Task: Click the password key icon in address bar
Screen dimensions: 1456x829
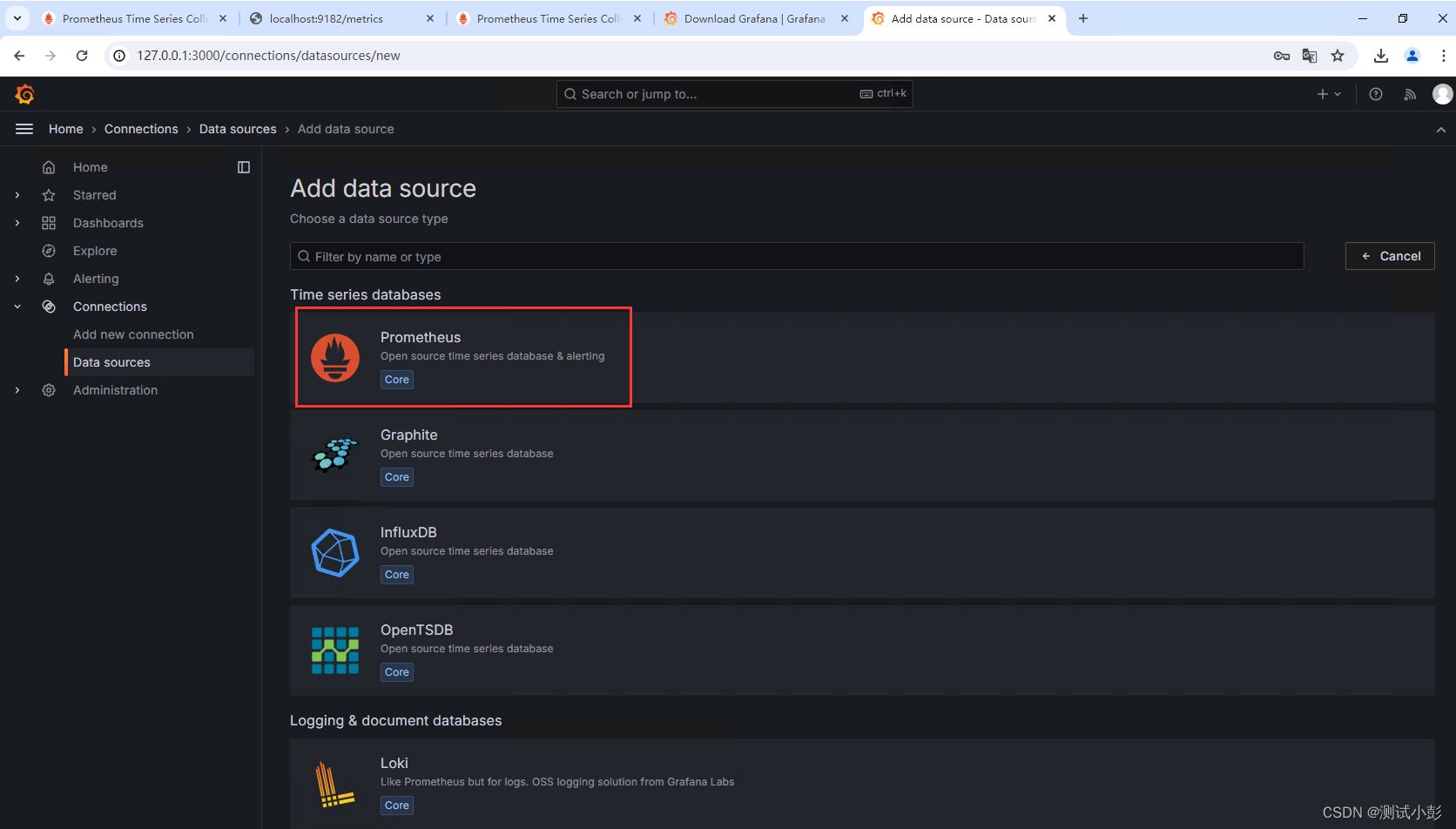Action: coord(1282,56)
